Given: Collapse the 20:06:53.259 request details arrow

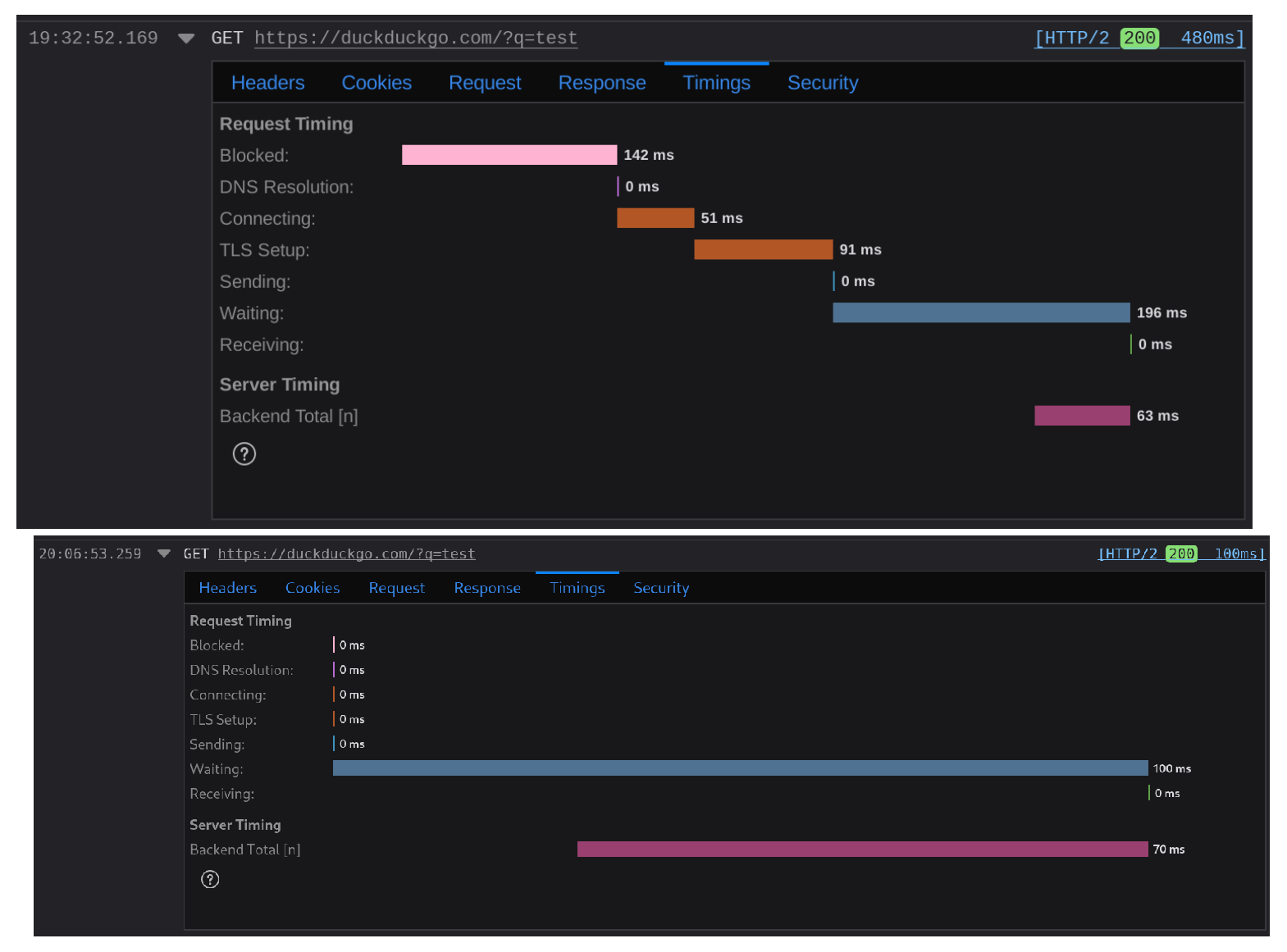Looking at the screenshot, I should click(164, 553).
